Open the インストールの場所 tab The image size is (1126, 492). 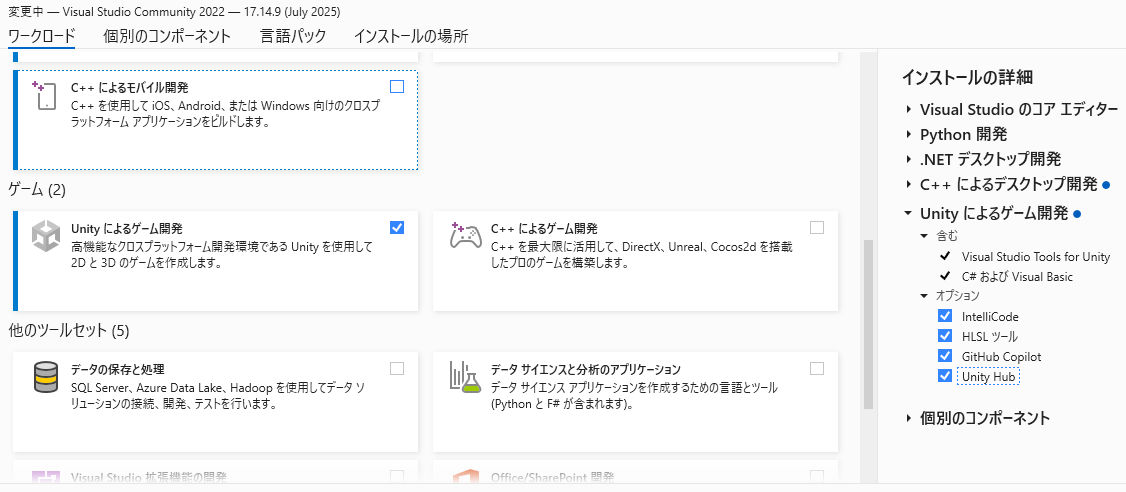(x=411, y=36)
